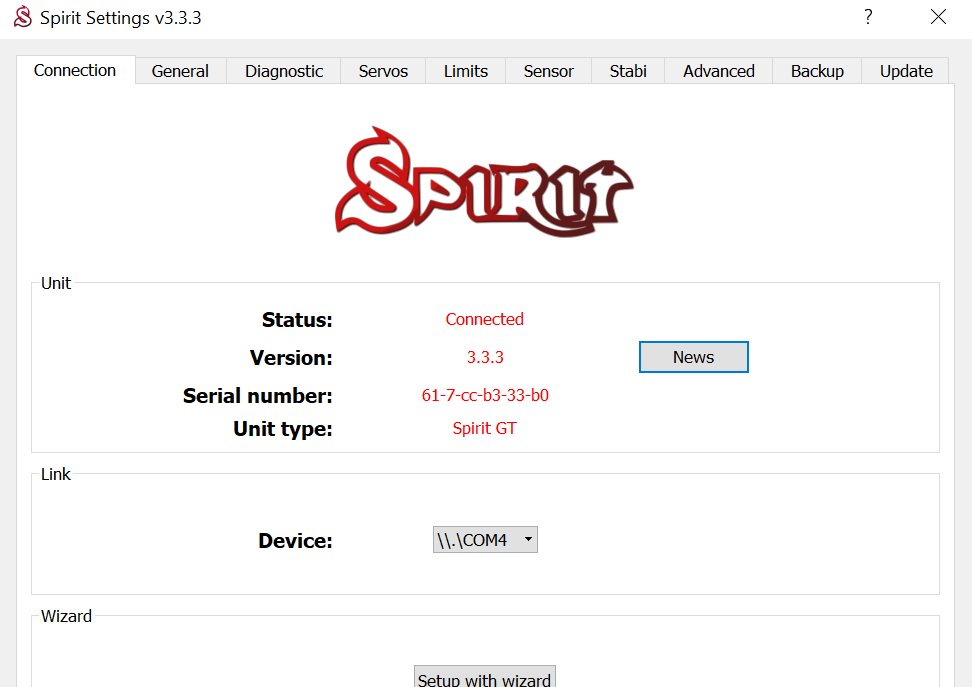Go to the Backup tab
The width and height of the screenshot is (972, 687).
817,71
